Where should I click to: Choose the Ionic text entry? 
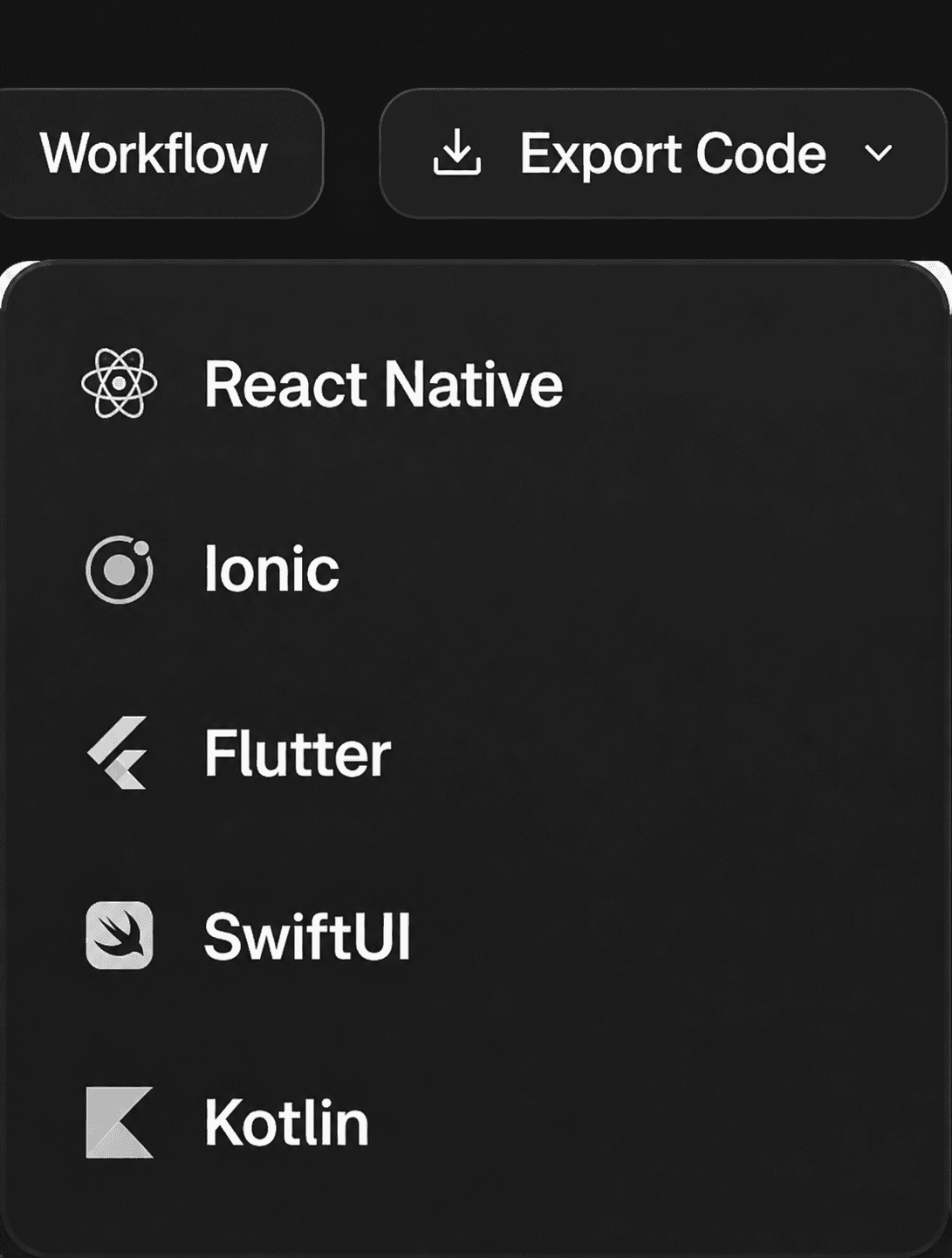pyautogui.click(x=271, y=569)
